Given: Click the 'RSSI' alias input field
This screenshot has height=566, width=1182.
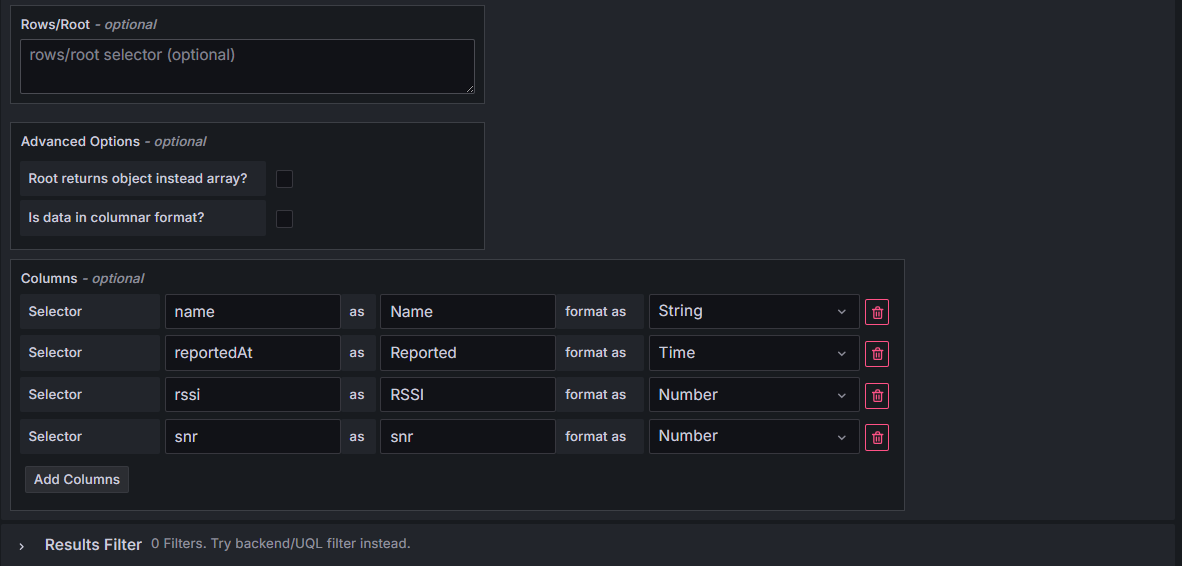Looking at the screenshot, I should click(x=467, y=395).
